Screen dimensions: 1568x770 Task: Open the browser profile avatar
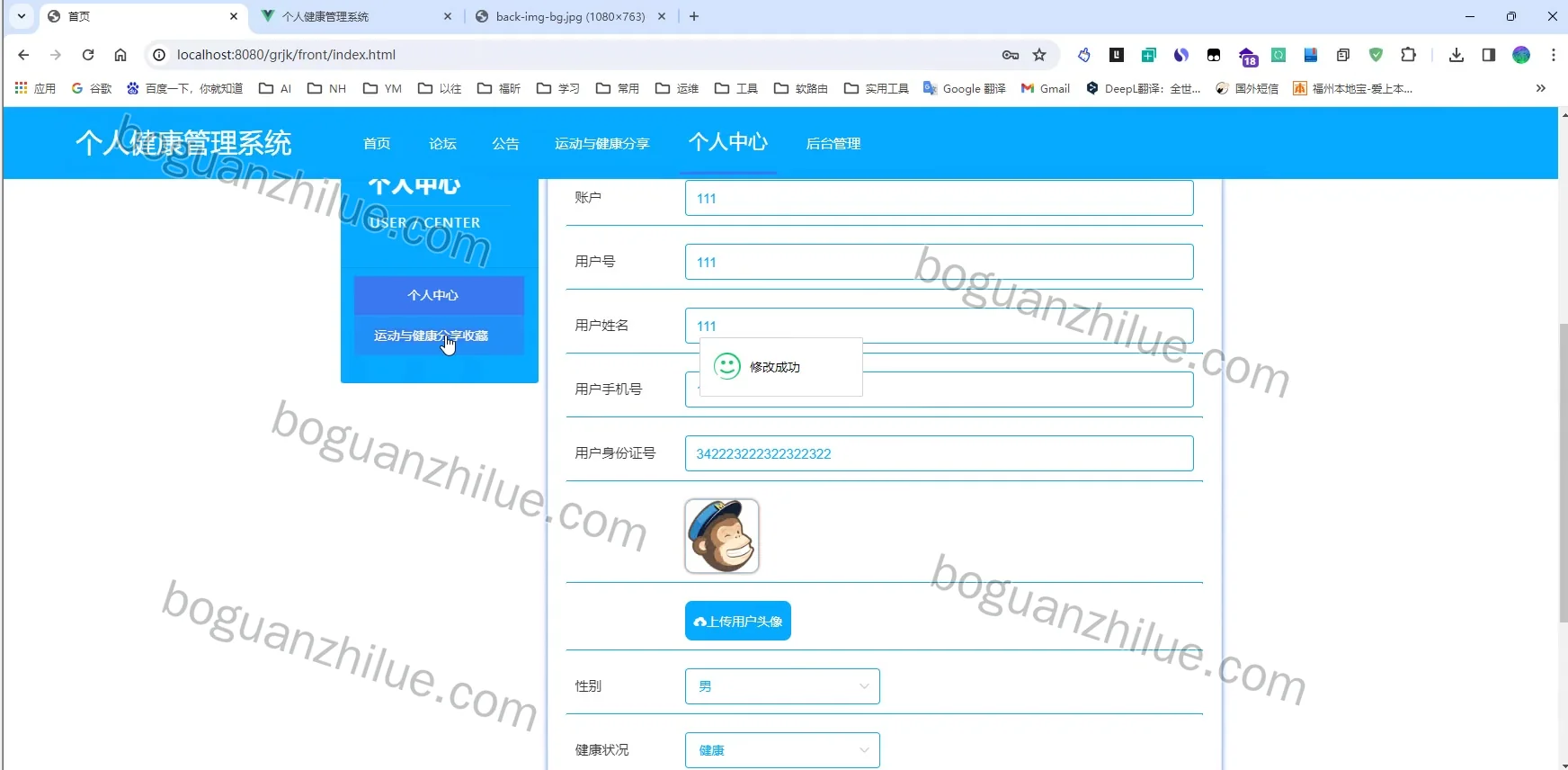click(x=1521, y=55)
